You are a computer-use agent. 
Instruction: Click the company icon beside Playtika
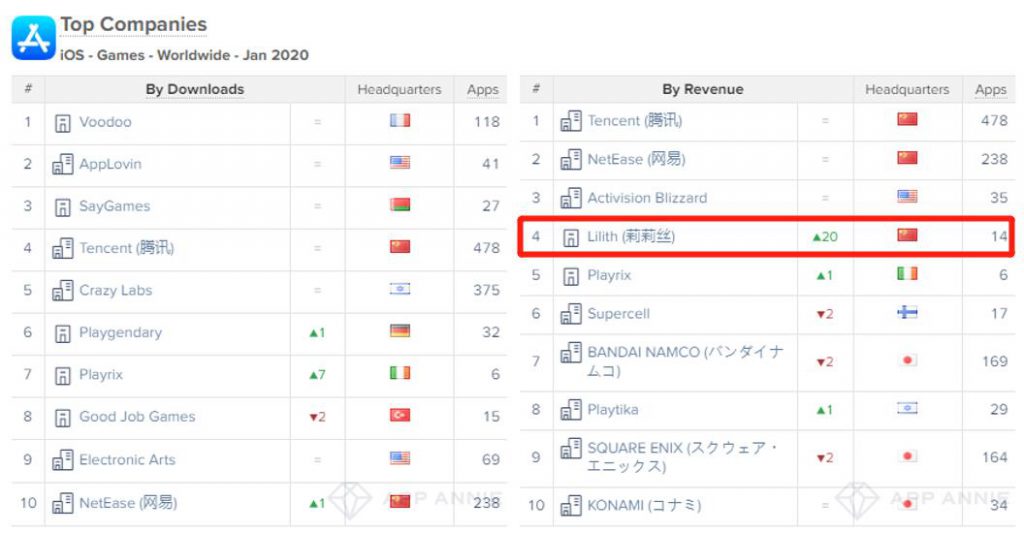pos(571,410)
